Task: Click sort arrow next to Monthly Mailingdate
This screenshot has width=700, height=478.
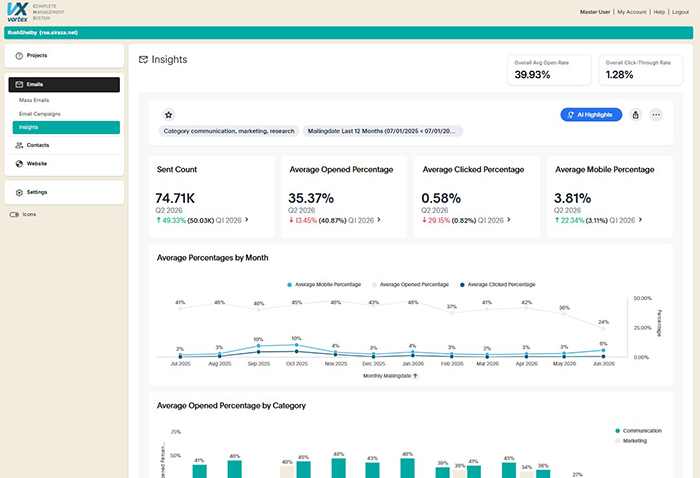Action: coord(416,376)
